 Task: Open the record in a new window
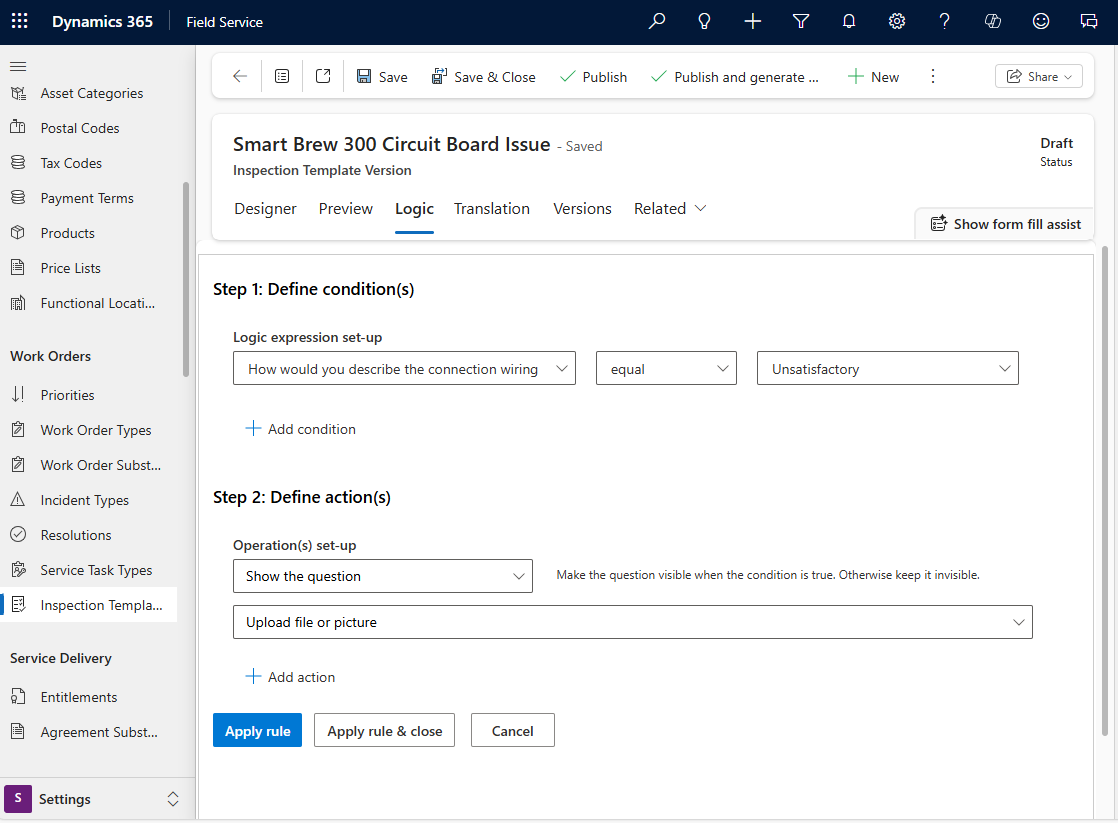pos(323,76)
